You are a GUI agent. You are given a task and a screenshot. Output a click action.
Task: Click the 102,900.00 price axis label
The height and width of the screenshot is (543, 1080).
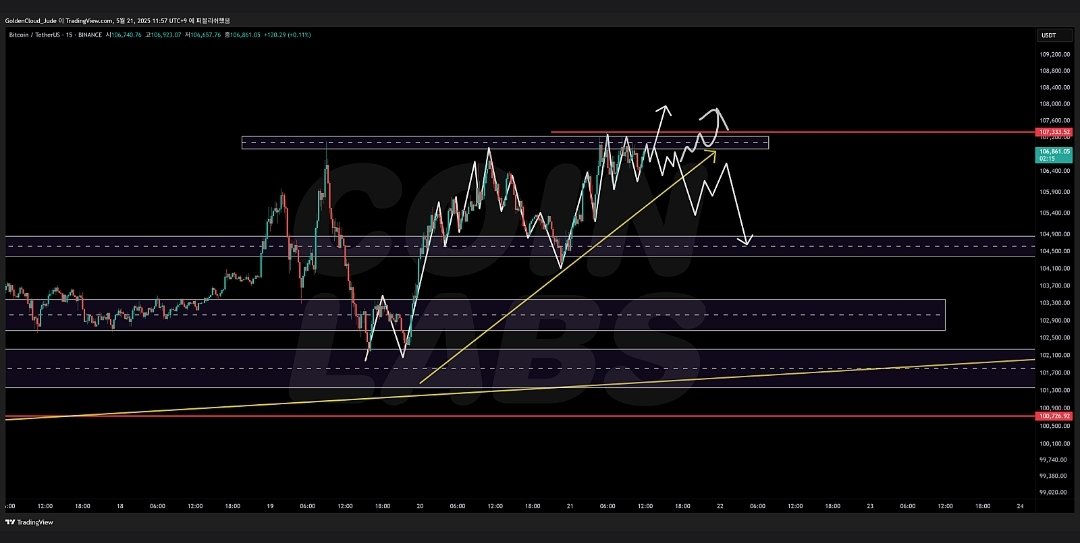1055,320
